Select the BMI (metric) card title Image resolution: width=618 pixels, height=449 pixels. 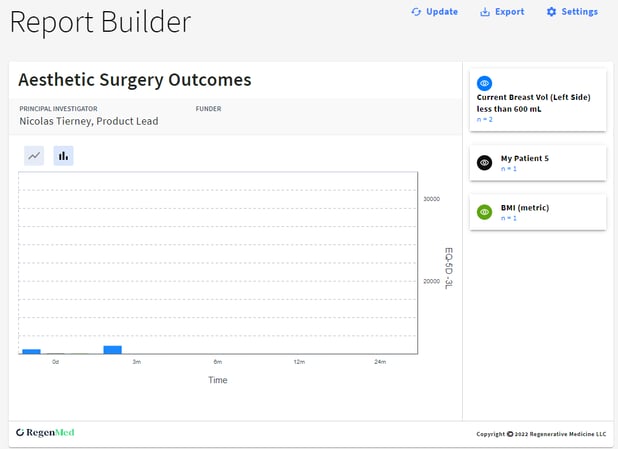(525, 208)
